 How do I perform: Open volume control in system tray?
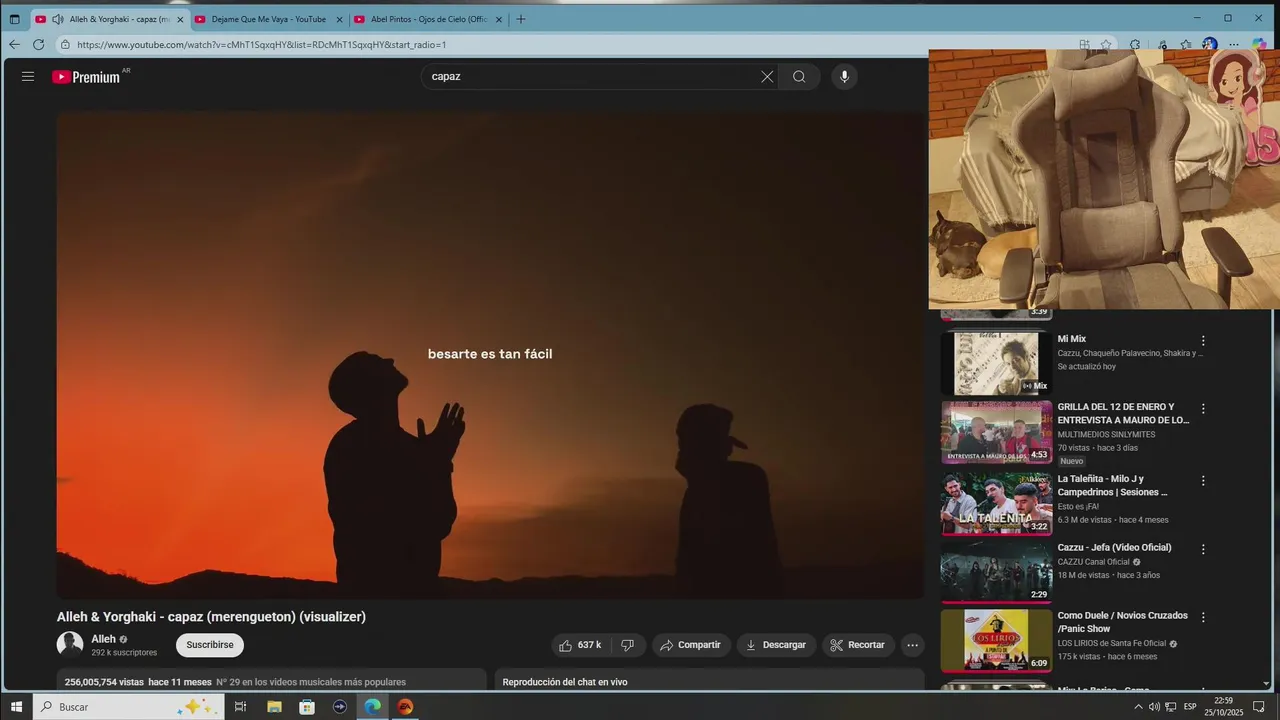pos(1154,707)
